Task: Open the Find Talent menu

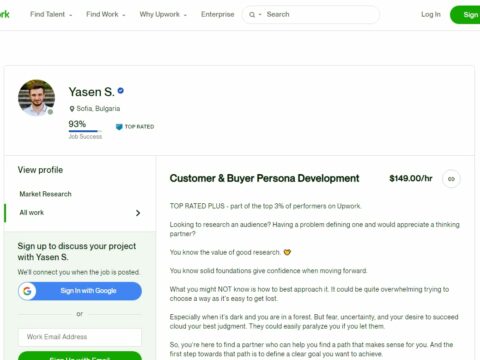Action: click(51, 14)
